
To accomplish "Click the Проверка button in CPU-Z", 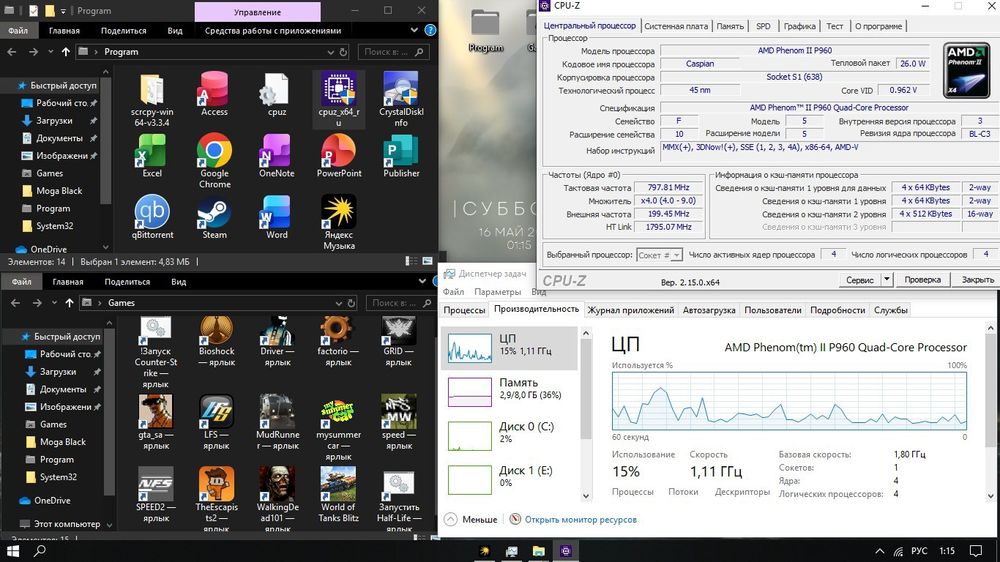I will pyautogui.click(x=922, y=279).
